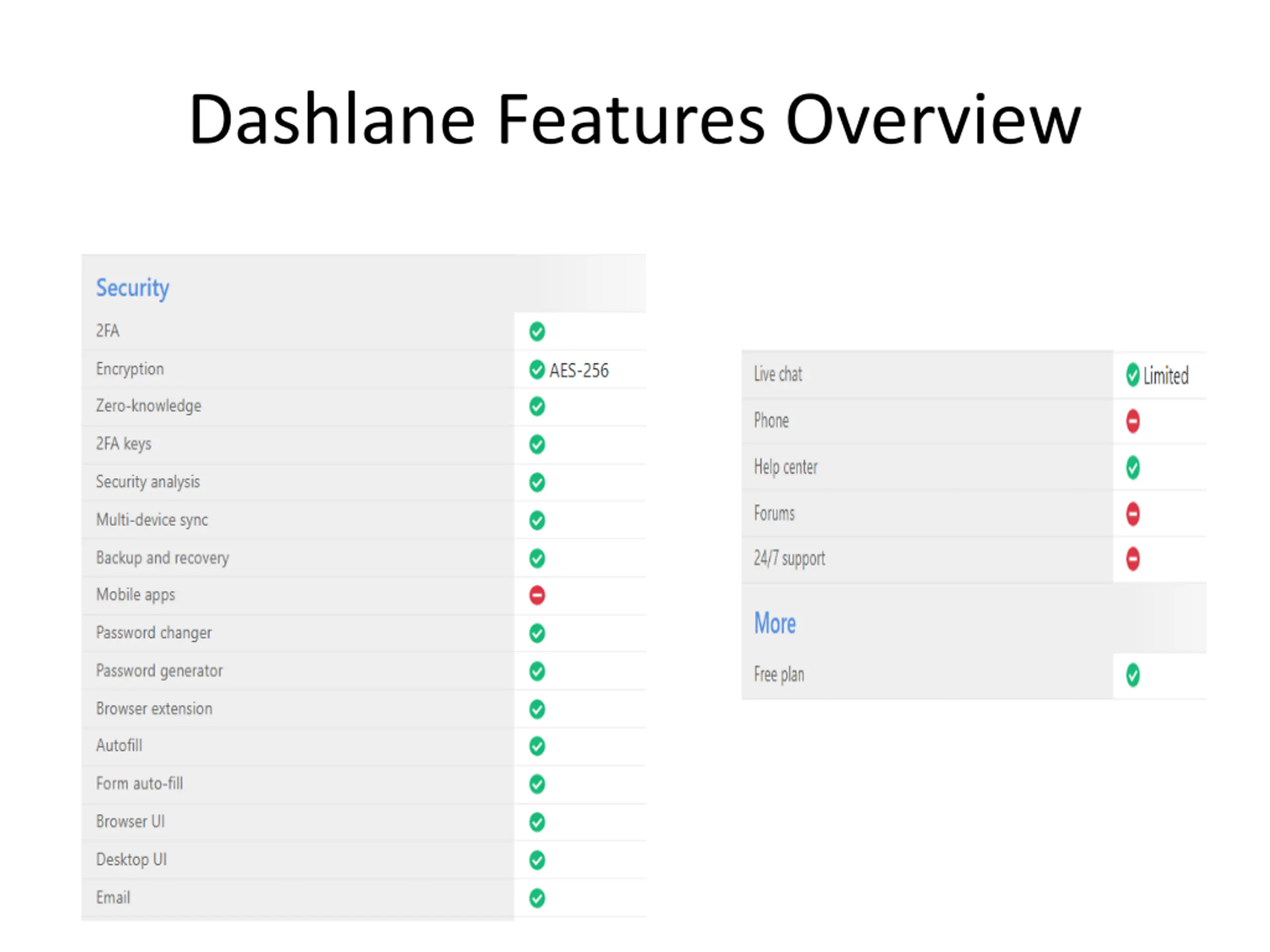Click the Form auto-fill check icon

537,784
